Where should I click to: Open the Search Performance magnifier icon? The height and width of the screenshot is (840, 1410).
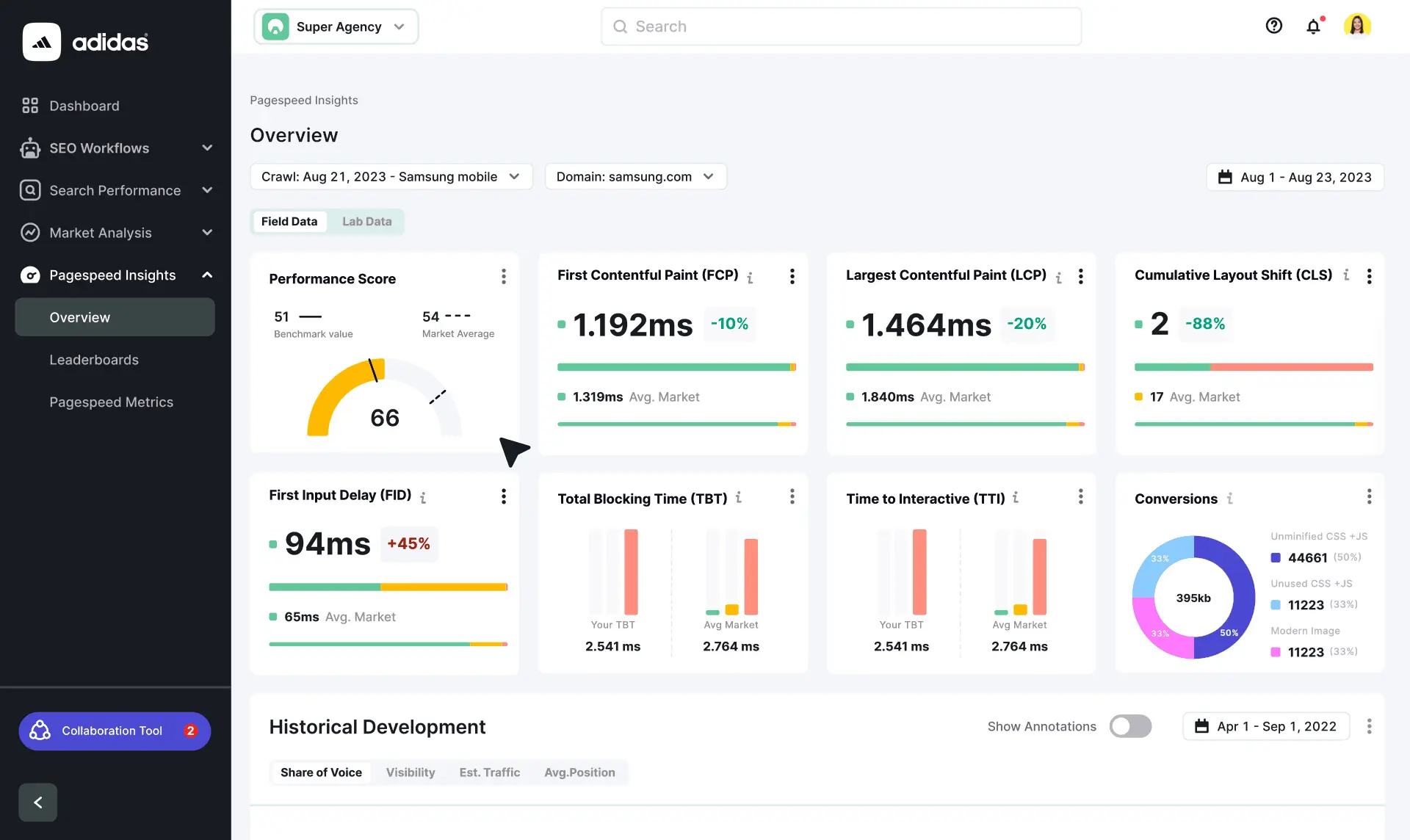click(29, 190)
